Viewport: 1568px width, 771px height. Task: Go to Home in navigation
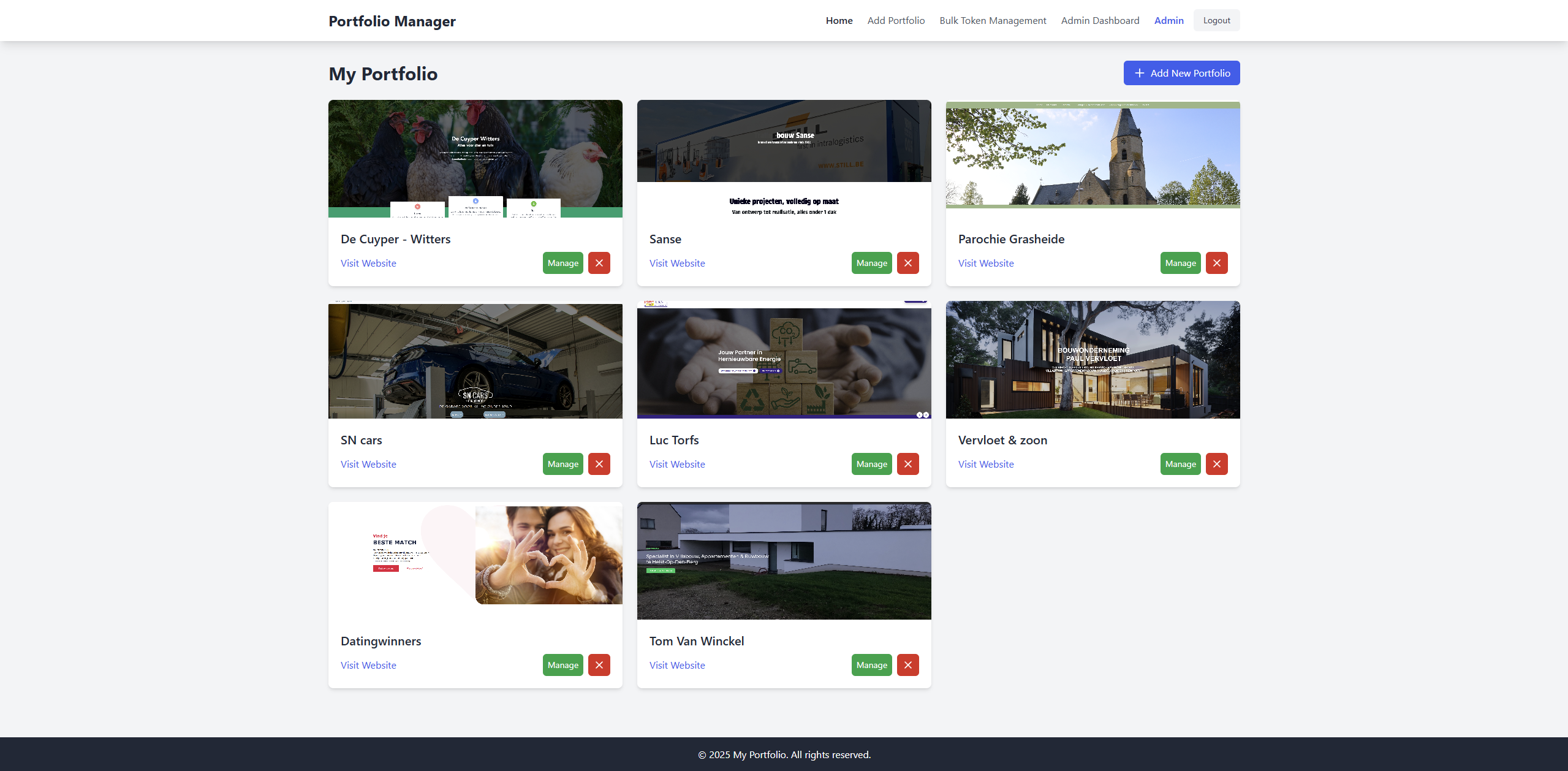tap(839, 20)
